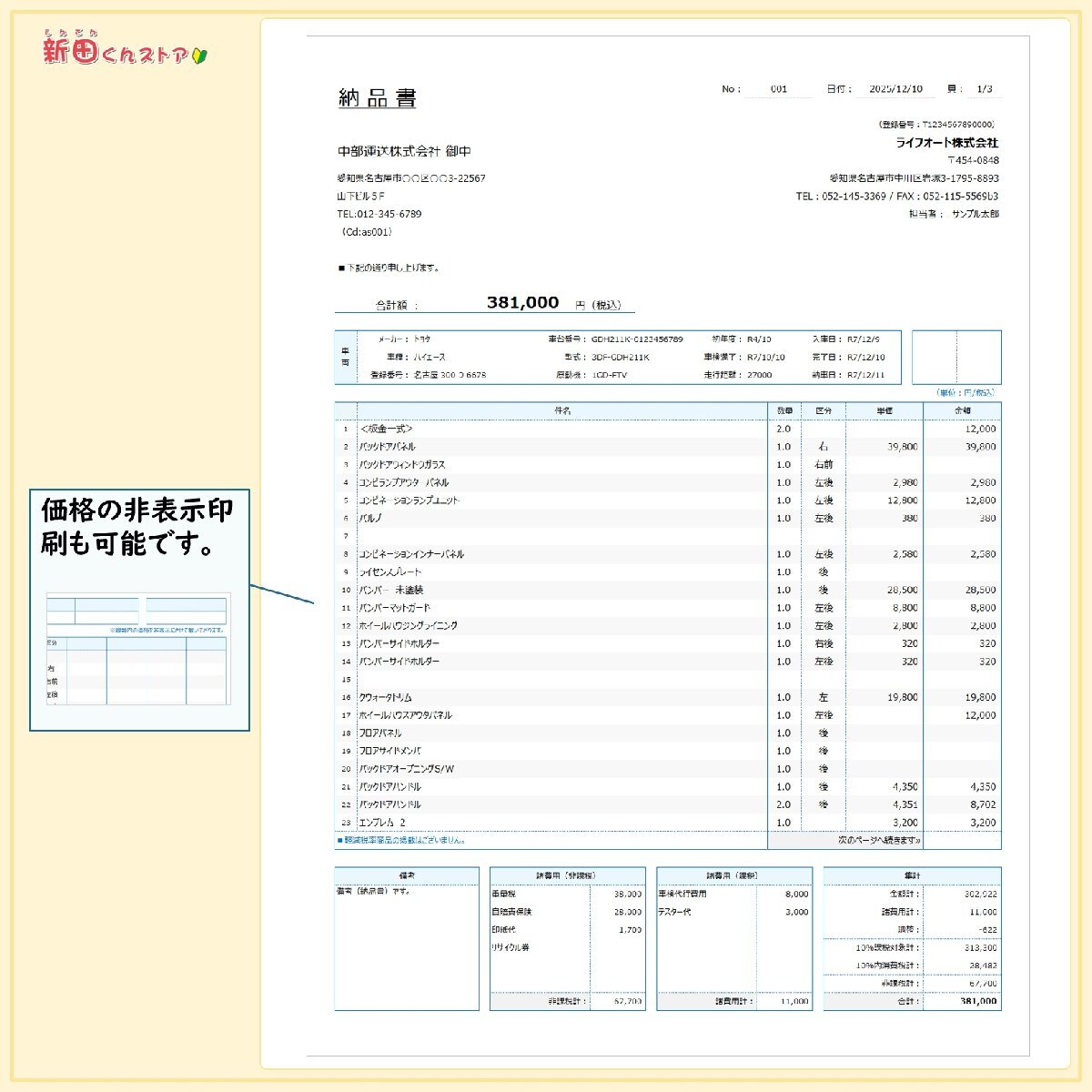
Task: Click the 新田くんストア logo
Action: (126, 48)
